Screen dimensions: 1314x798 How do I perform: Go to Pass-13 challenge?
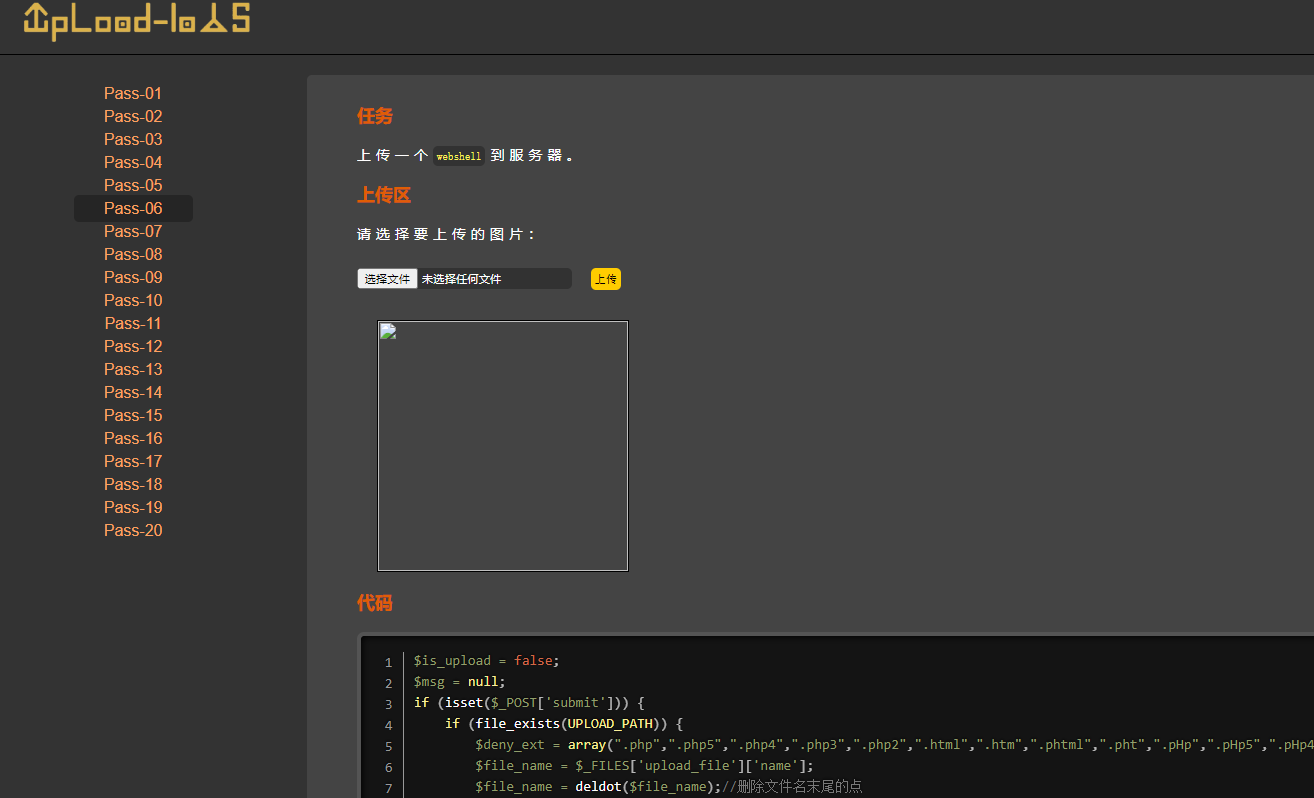pos(133,369)
